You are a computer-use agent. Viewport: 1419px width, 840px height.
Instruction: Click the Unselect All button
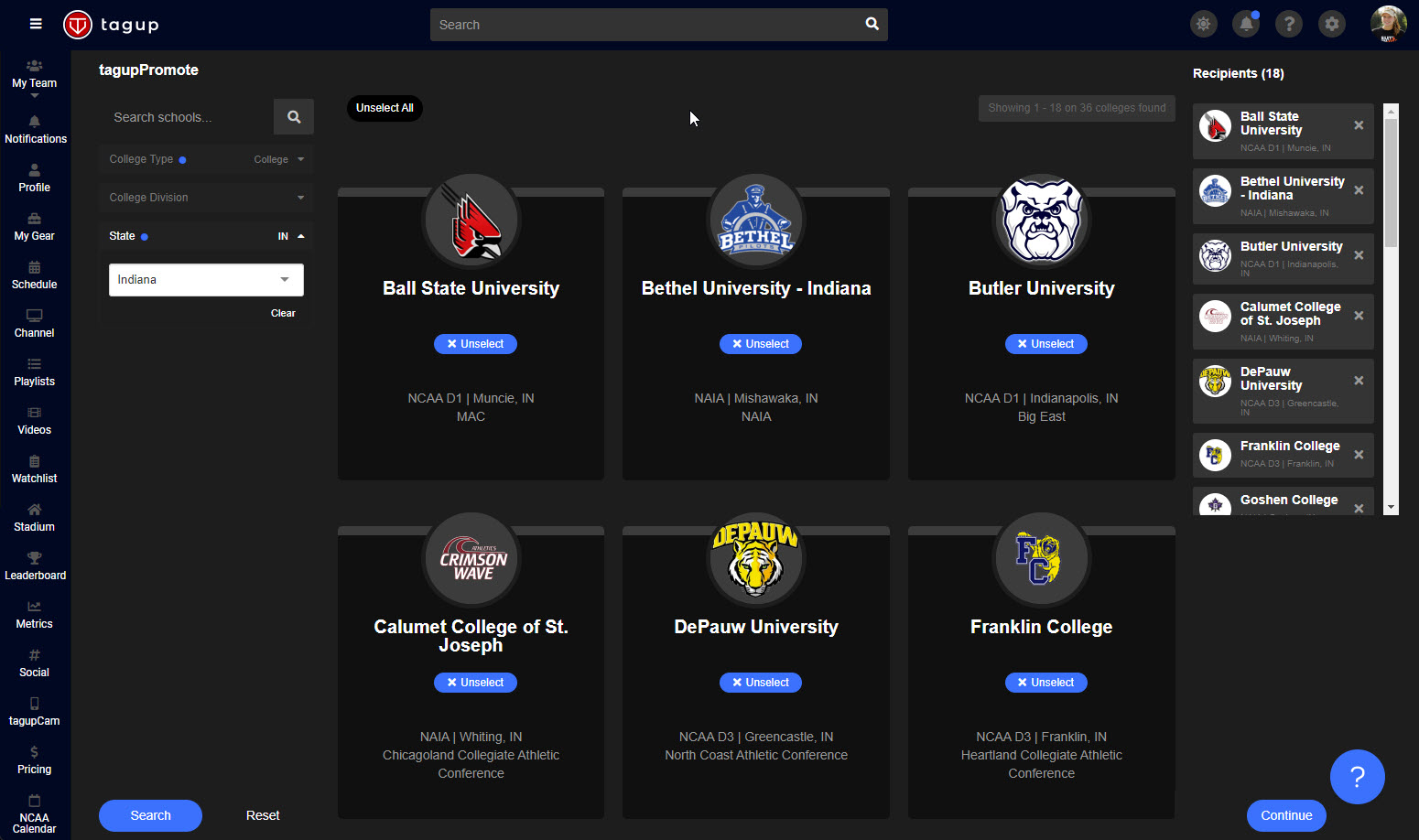pyautogui.click(x=385, y=108)
